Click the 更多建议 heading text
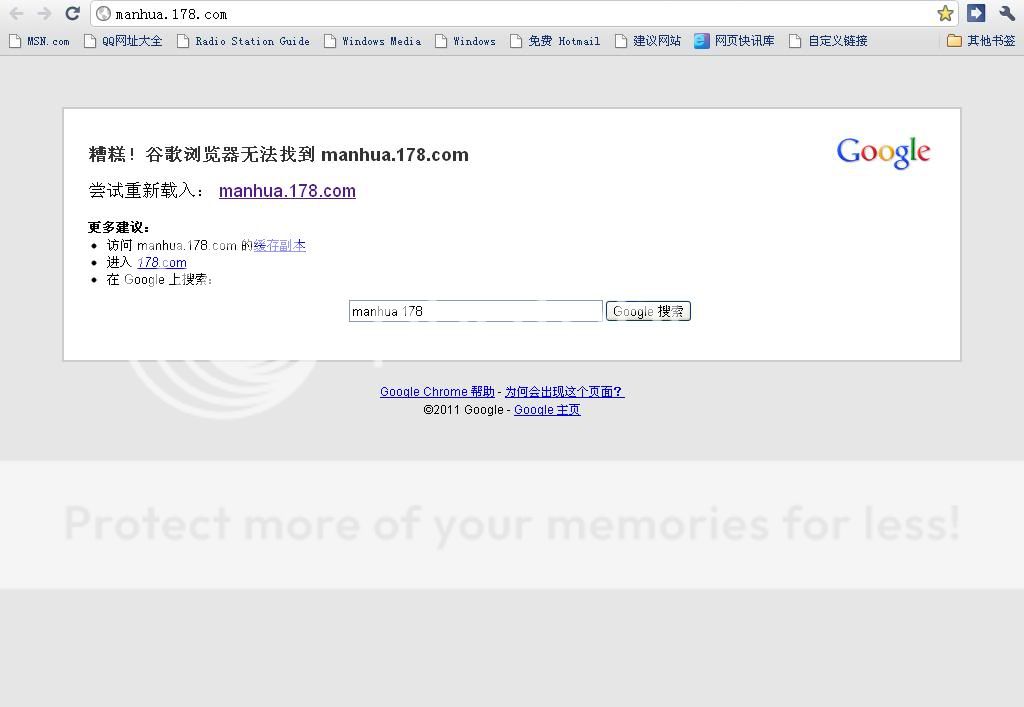Screen dimensions: 1024x707 (x=119, y=227)
